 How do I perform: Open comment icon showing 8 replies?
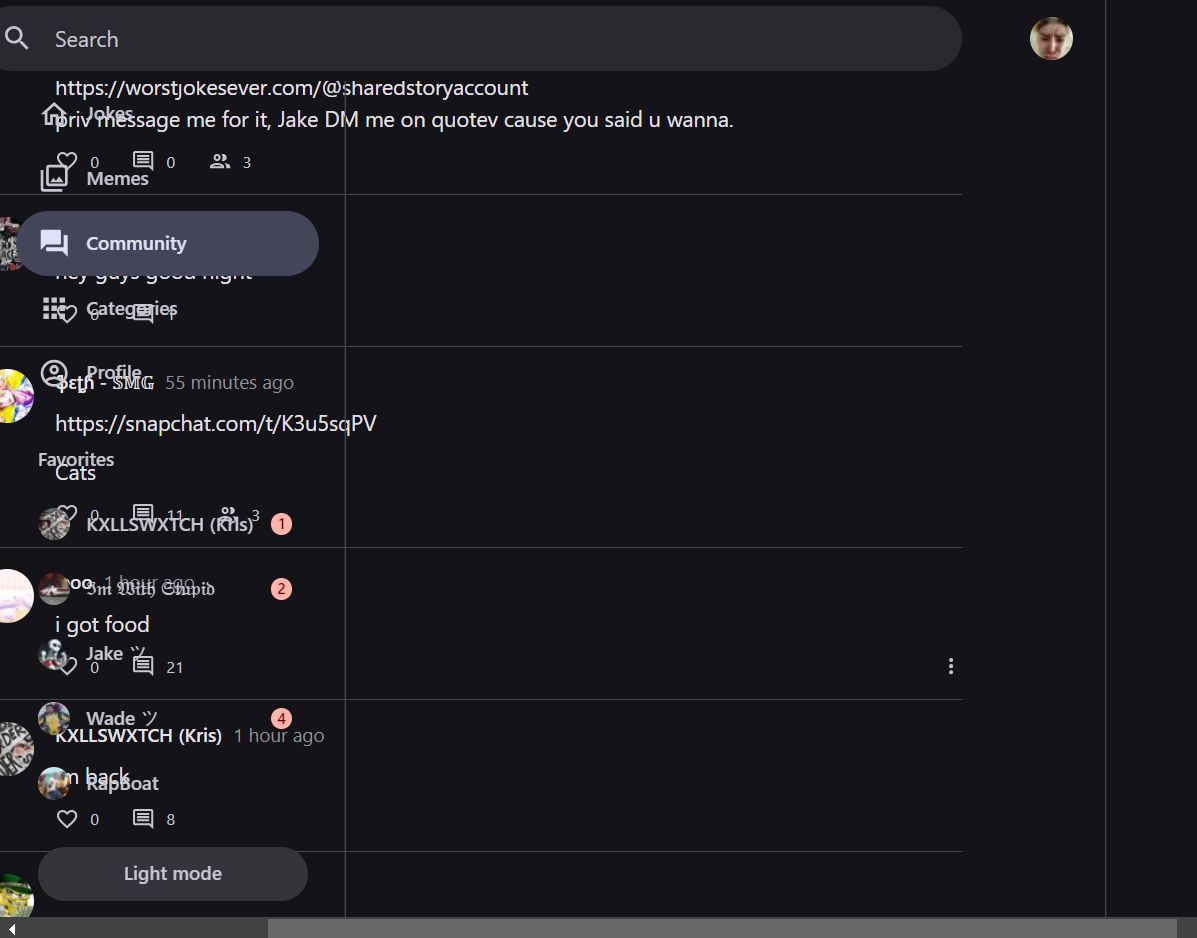[x=144, y=819]
